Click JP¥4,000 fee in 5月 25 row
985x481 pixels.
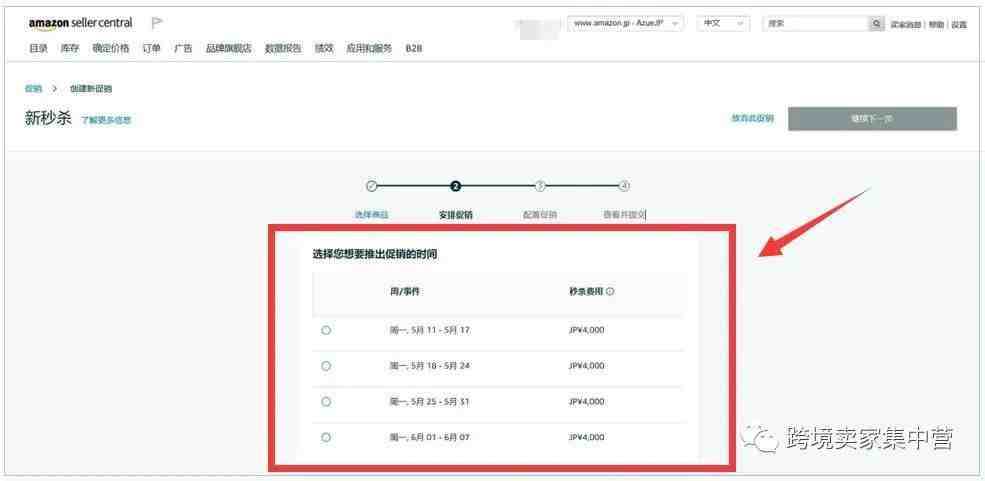coord(586,401)
